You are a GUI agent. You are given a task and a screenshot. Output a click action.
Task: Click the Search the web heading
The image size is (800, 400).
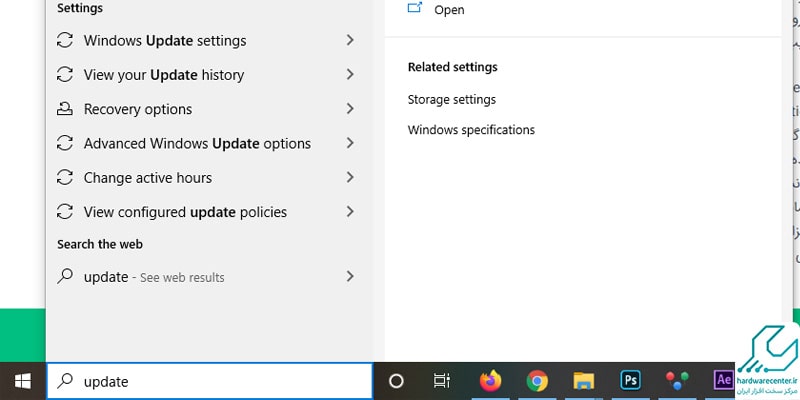pos(100,244)
